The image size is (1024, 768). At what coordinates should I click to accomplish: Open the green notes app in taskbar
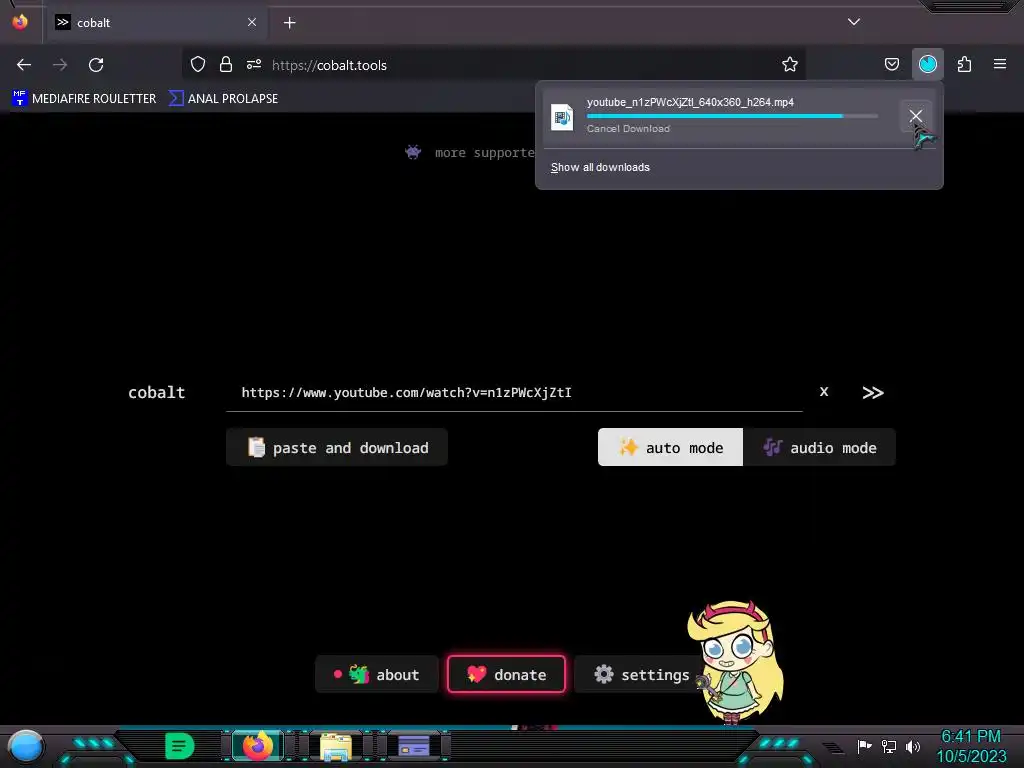tap(179, 746)
